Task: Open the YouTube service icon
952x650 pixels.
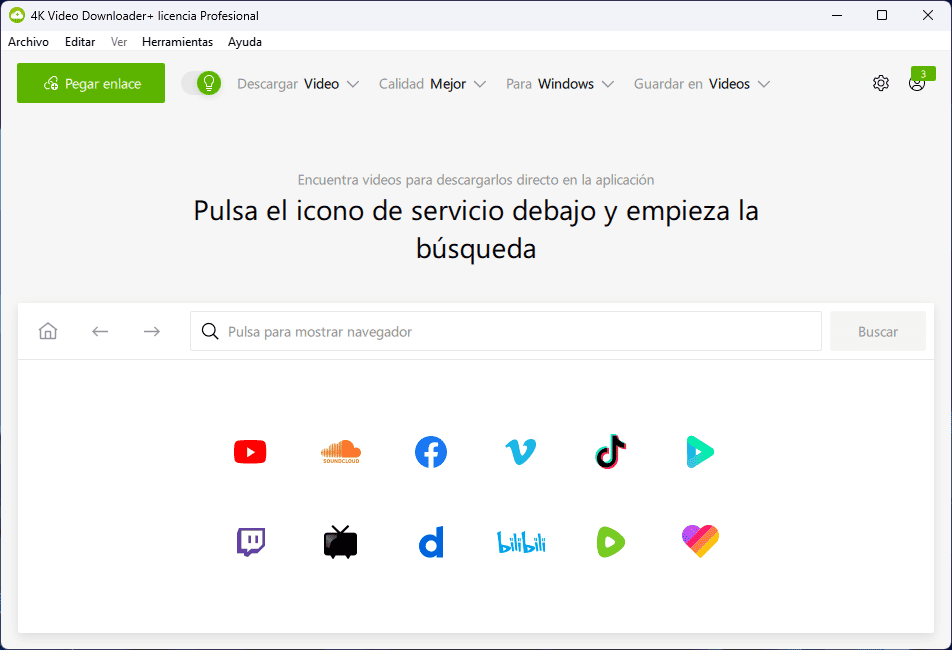Action: tap(250, 452)
